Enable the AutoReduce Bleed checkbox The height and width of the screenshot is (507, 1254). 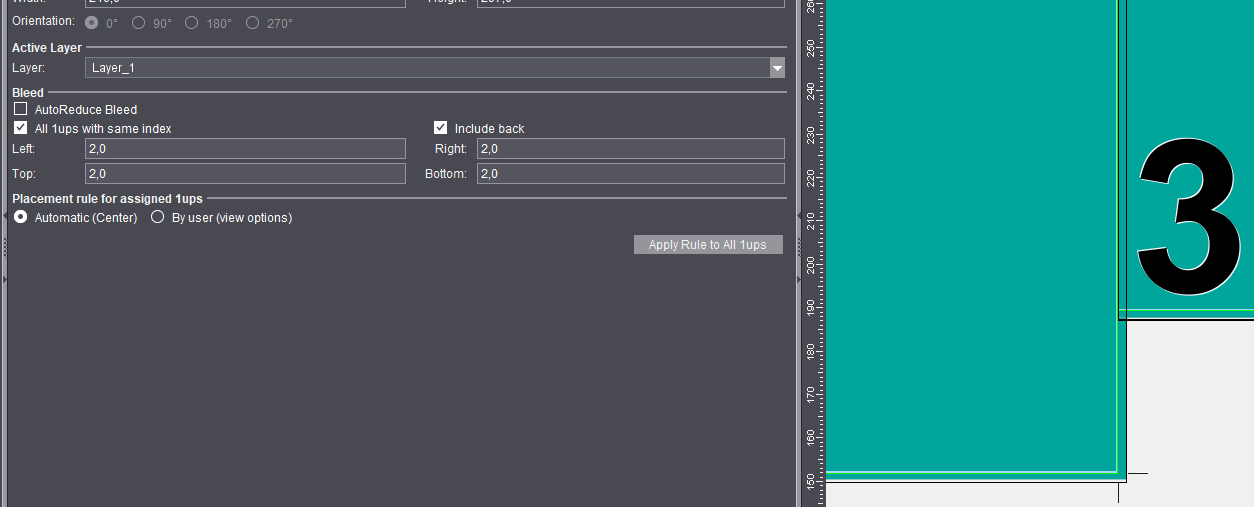pos(20,109)
